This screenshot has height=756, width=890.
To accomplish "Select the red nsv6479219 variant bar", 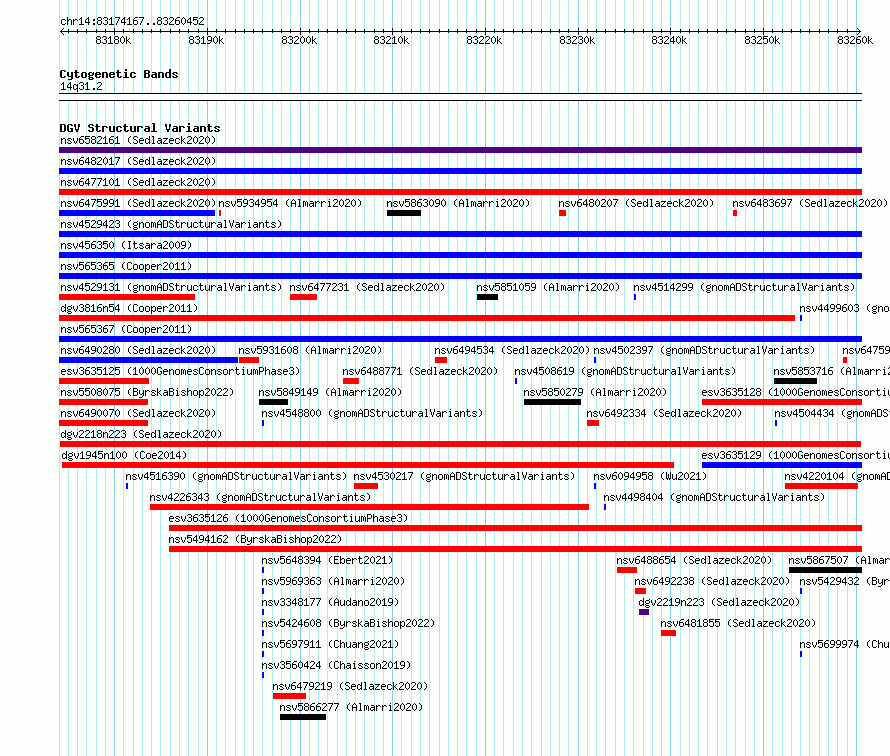I will coord(289,696).
